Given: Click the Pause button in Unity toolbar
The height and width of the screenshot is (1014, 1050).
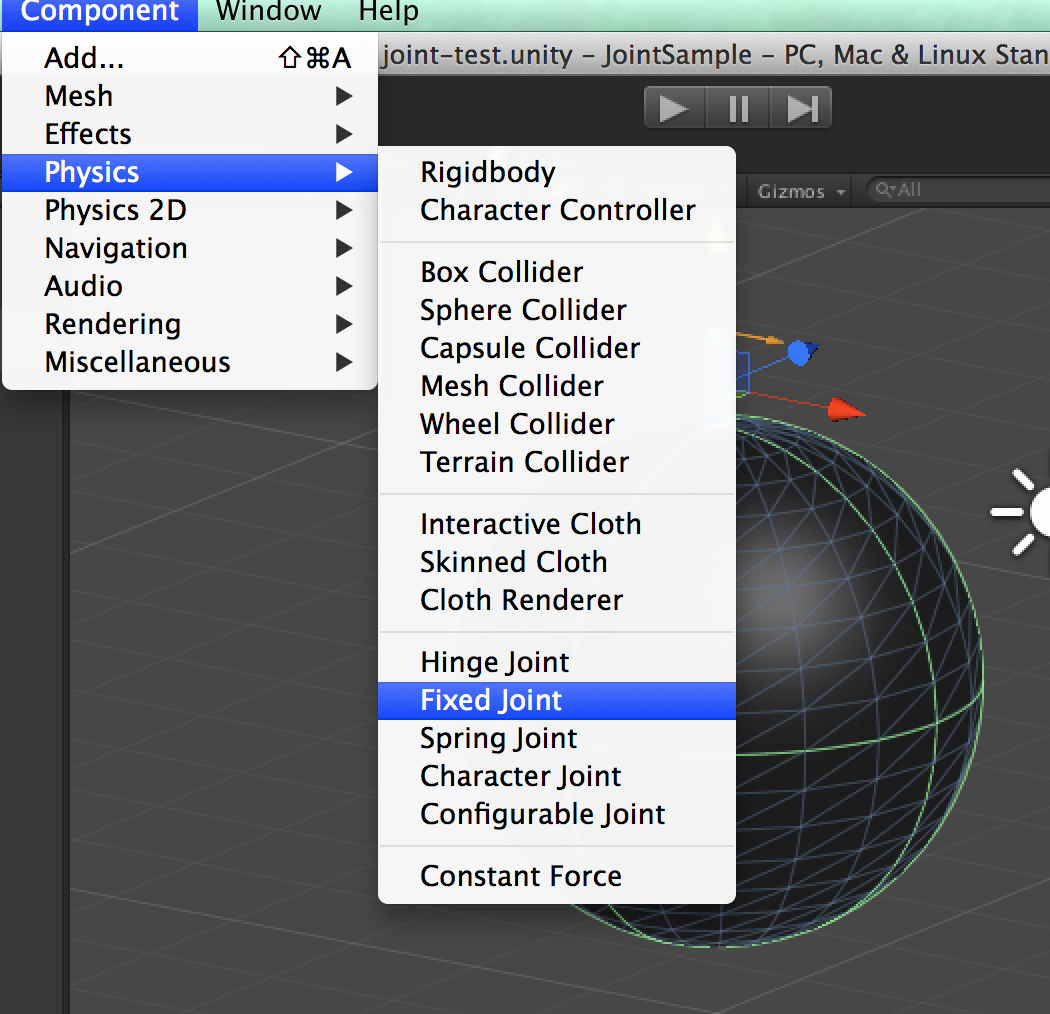Looking at the screenshot, I should click(738, 108).
